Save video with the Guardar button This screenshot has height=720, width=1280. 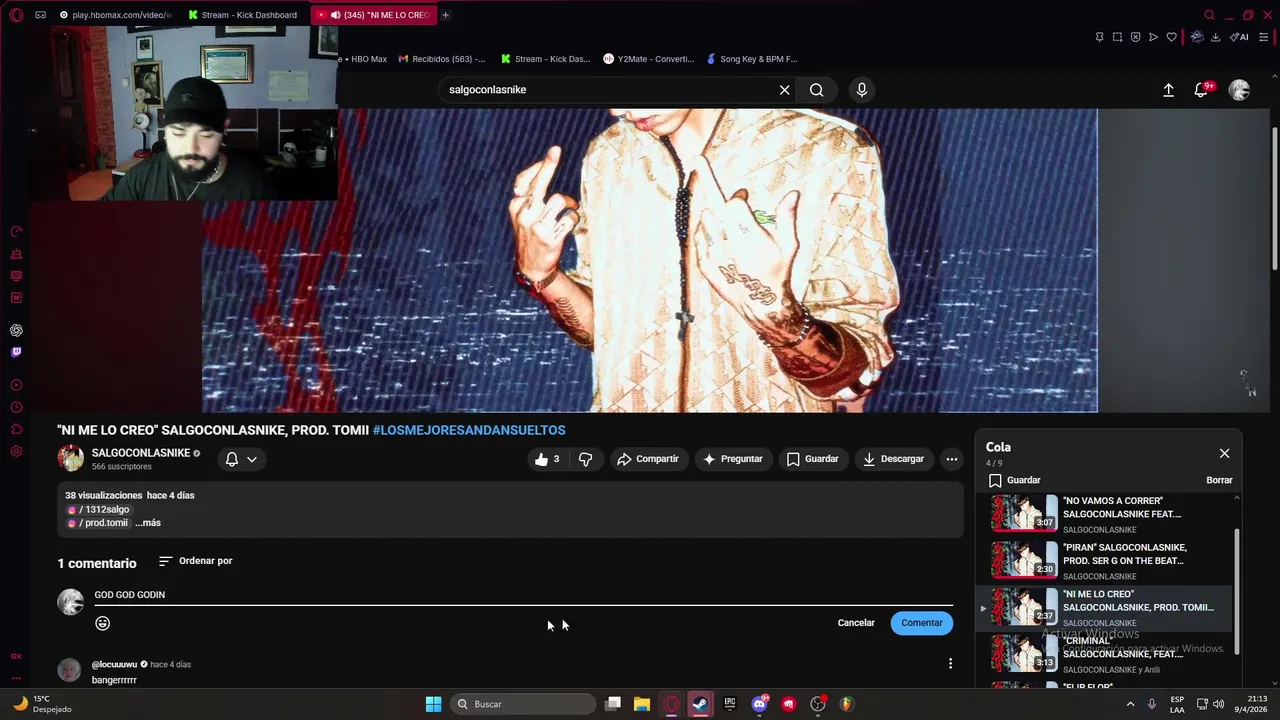coord(812,459)
